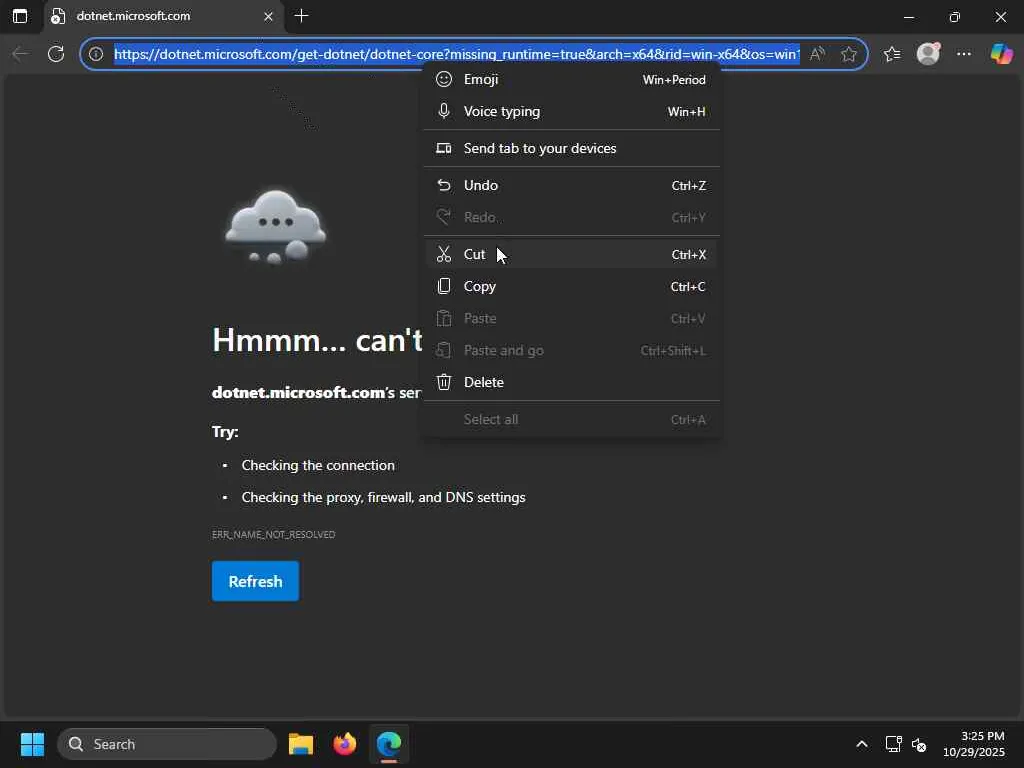The height and width of the screenshot is (768, 1024).
Task: Open network status tray icon
Action: coord(893,744)
